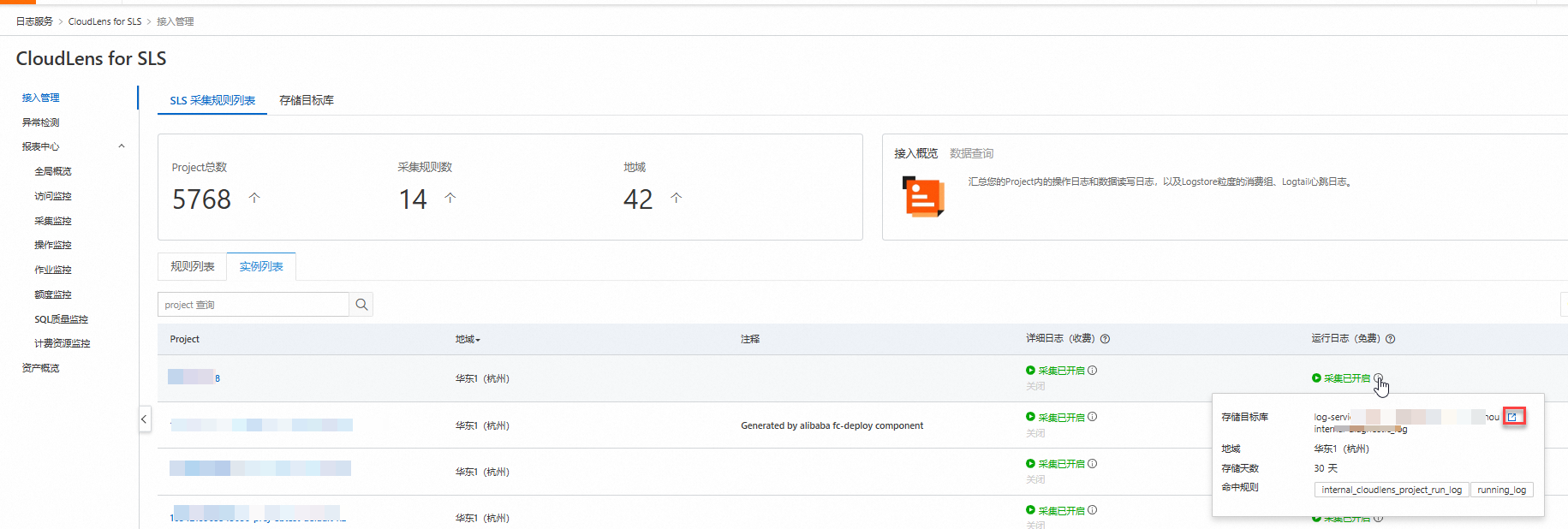Screen dimensions: 1568x529
Task: Click info icon next to 运行日志 采集已开启 in first row
Action: 1377,378
